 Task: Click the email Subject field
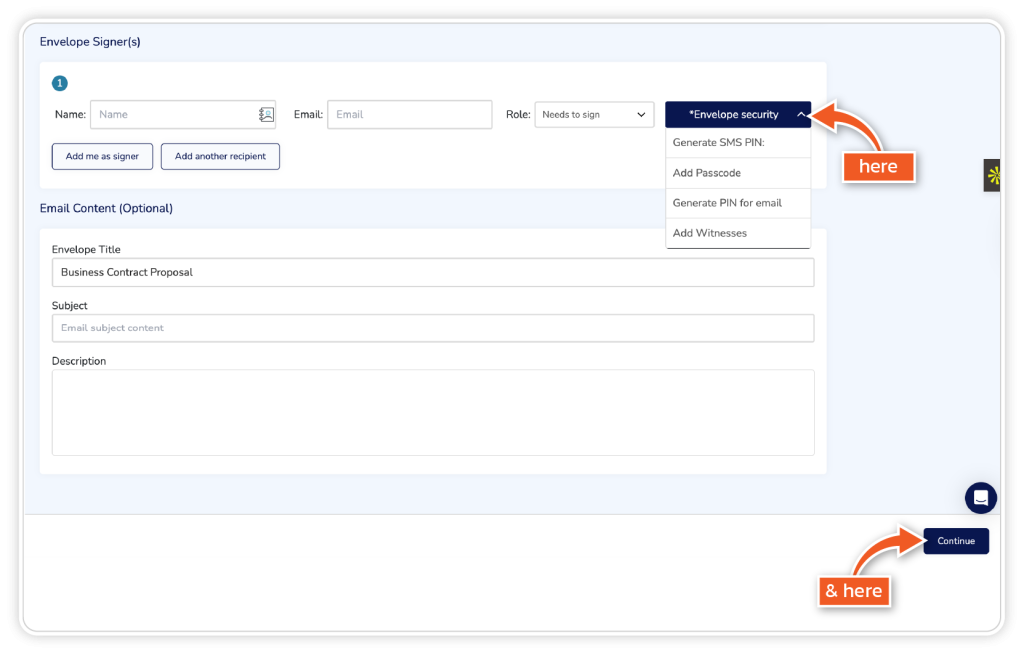click(432, 328)
